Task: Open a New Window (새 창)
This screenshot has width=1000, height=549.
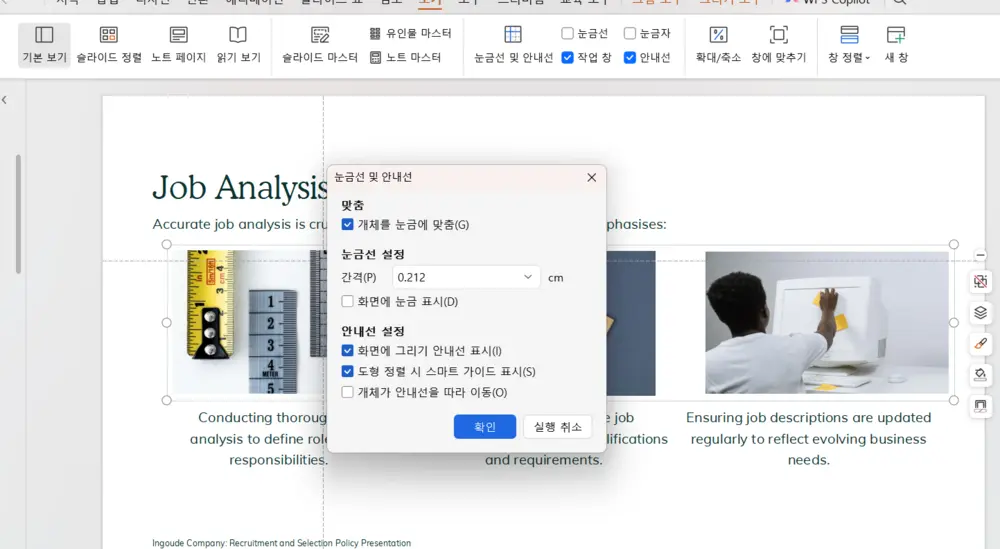Action: click(896, 45)
